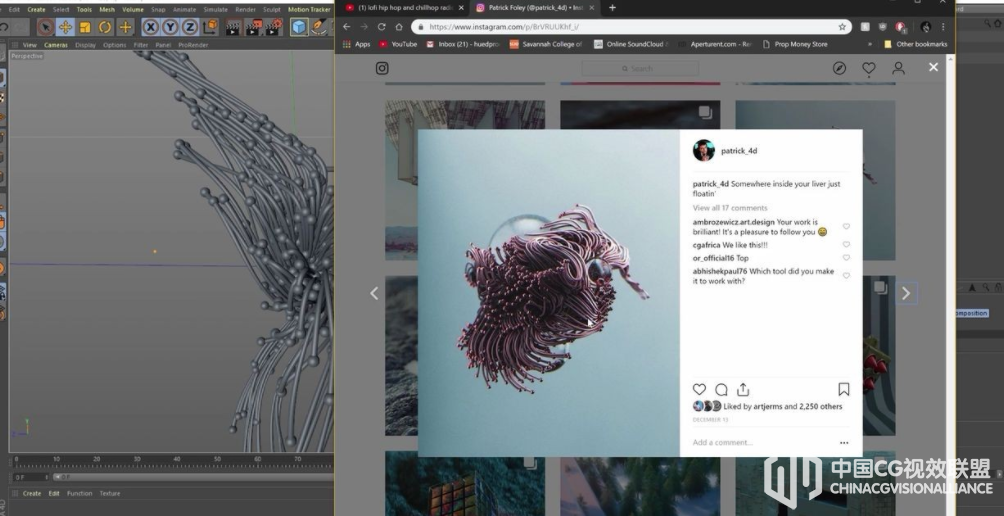Open the Motion Tracker menu

point(309,10)
